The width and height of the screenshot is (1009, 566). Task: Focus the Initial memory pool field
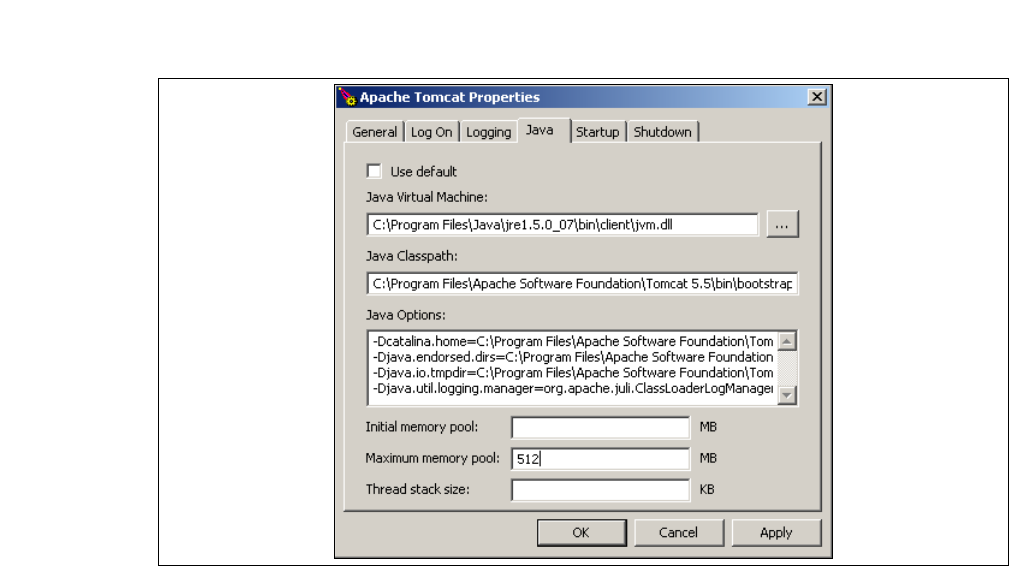pos(600,427)
